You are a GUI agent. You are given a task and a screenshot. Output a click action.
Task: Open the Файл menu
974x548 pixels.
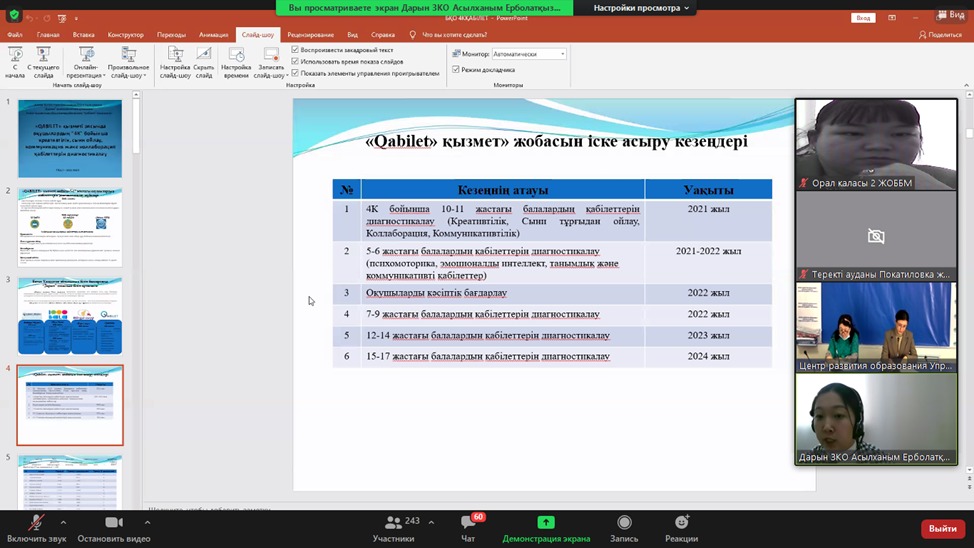pos(15,35)
